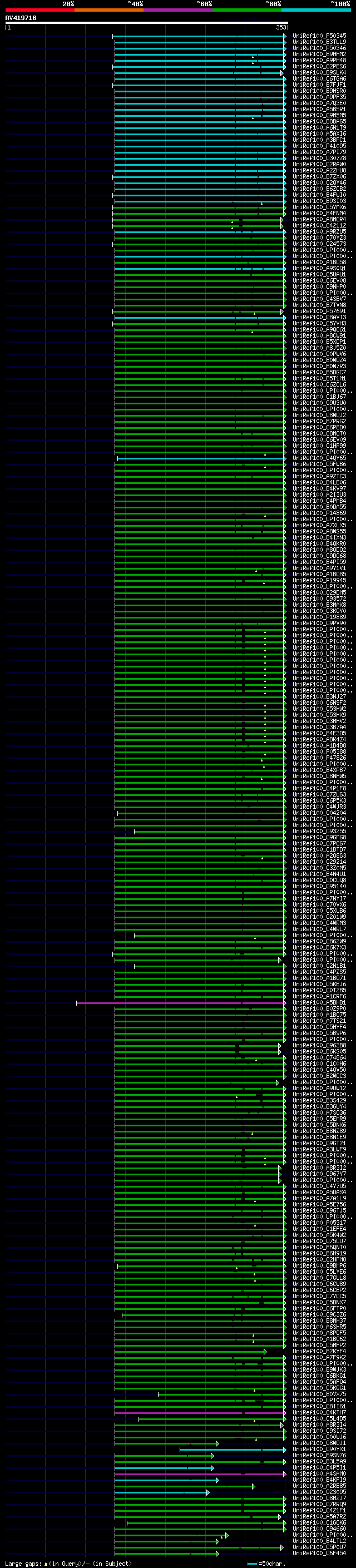Click the white query sequence ruler bar
Viewport: 356px width, 1568px height.
click(147, 23)
